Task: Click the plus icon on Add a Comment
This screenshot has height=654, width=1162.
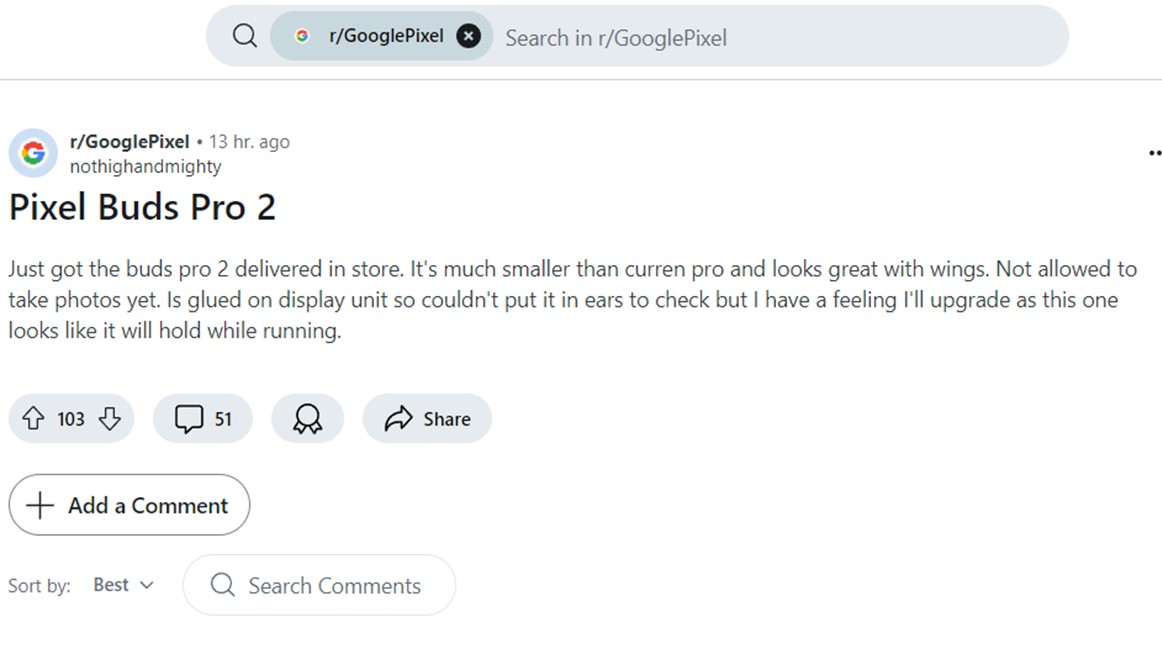Action: (40, 505)
